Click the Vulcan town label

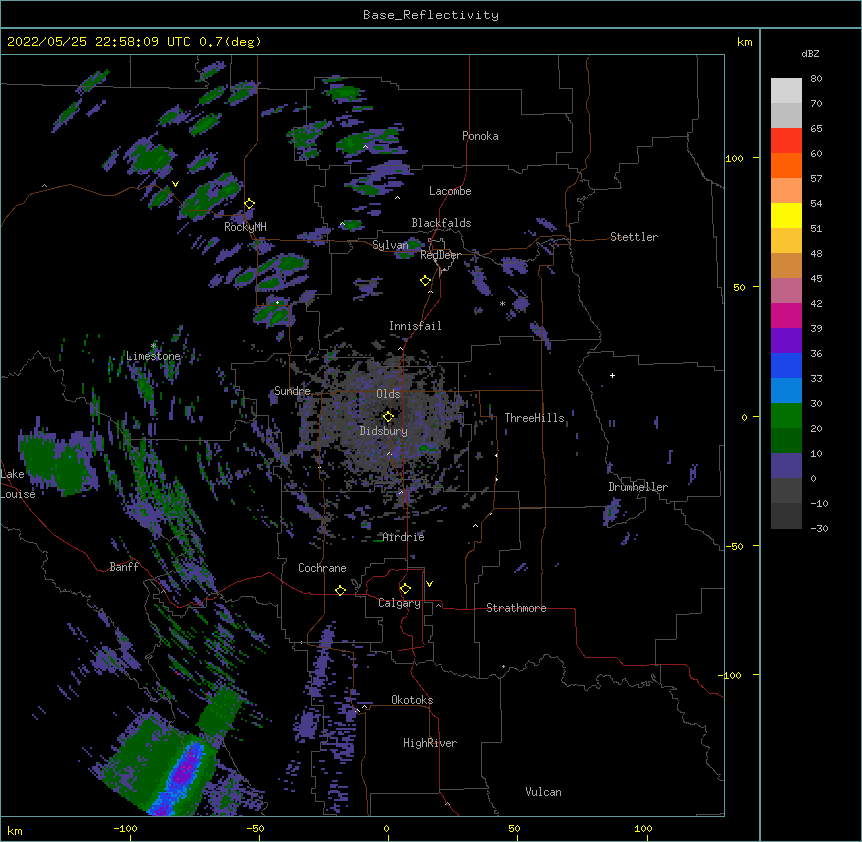click(543, 792)
